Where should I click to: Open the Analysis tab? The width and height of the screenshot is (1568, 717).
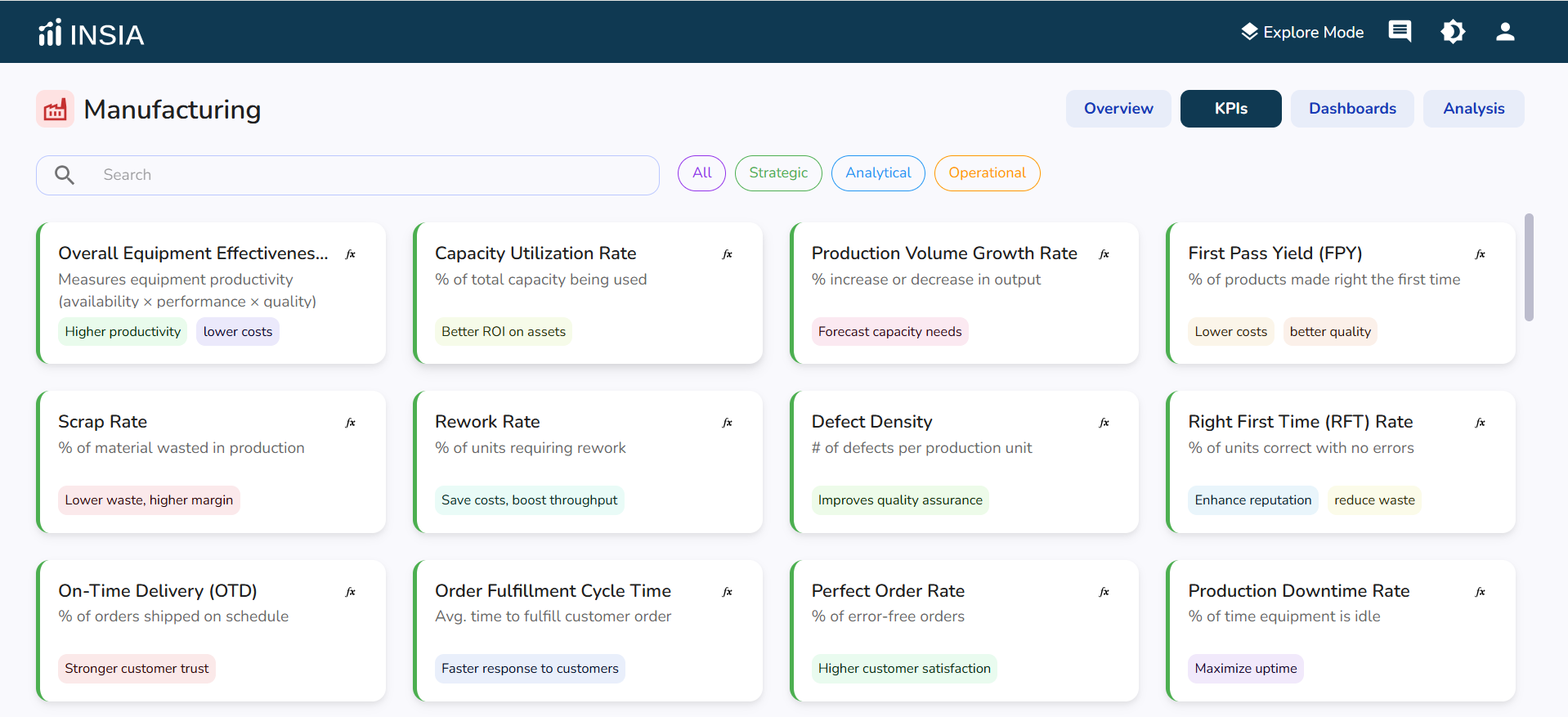1473,109
